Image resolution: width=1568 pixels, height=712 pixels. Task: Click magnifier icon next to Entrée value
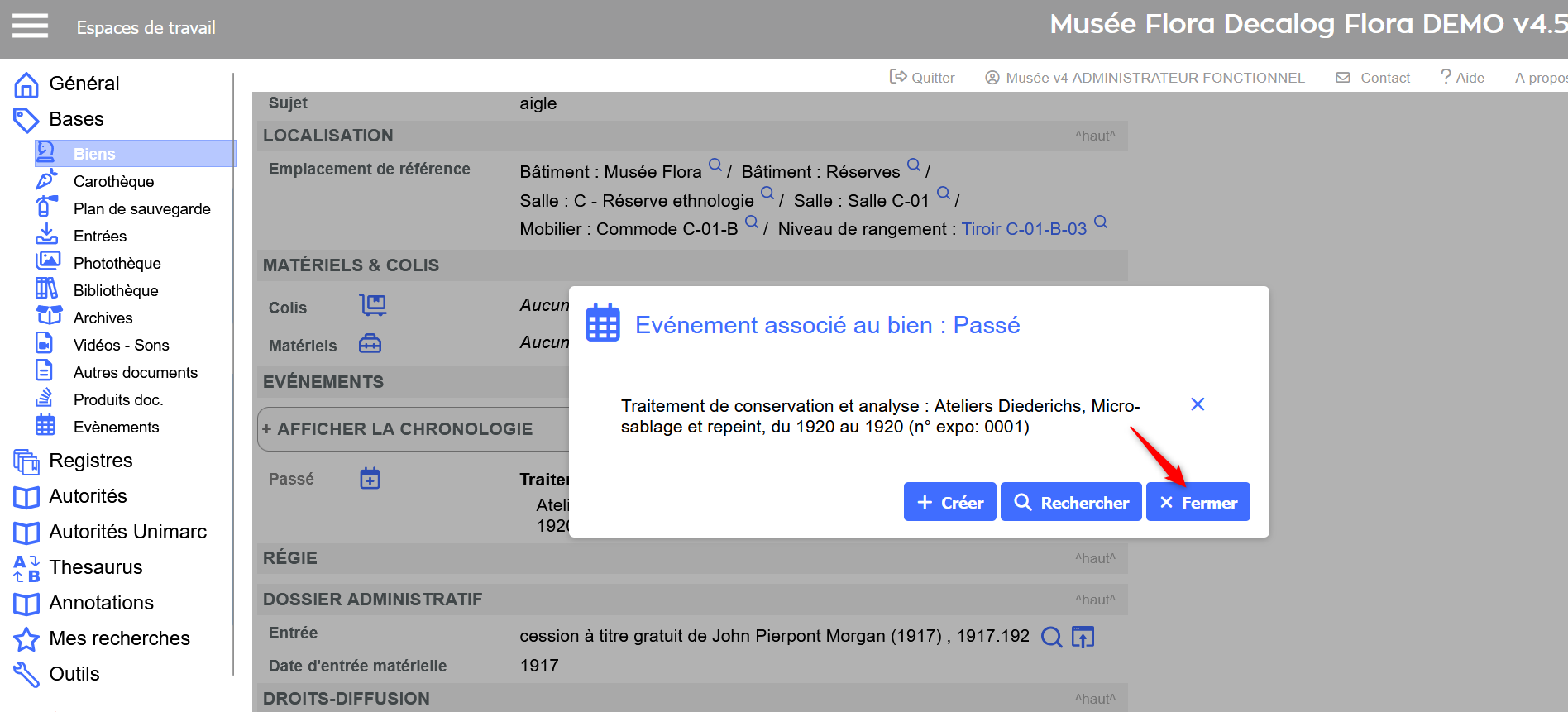(x=1051, y=637)
